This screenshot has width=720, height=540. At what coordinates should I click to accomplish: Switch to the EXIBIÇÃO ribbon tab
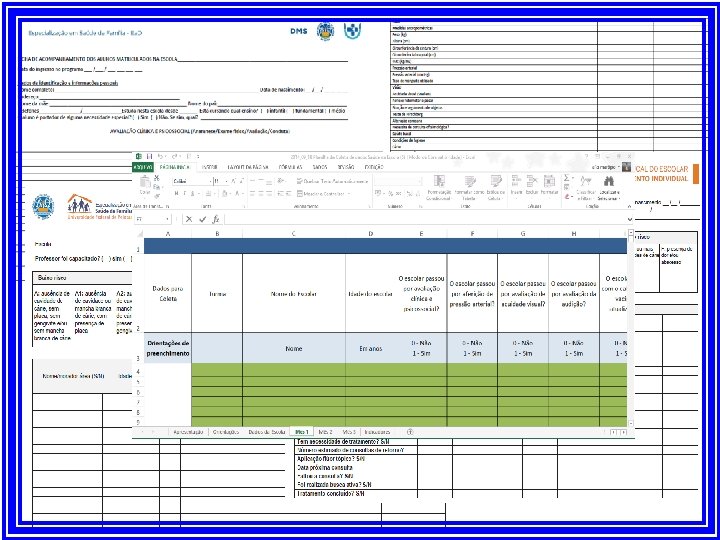[x=374, y=167]
